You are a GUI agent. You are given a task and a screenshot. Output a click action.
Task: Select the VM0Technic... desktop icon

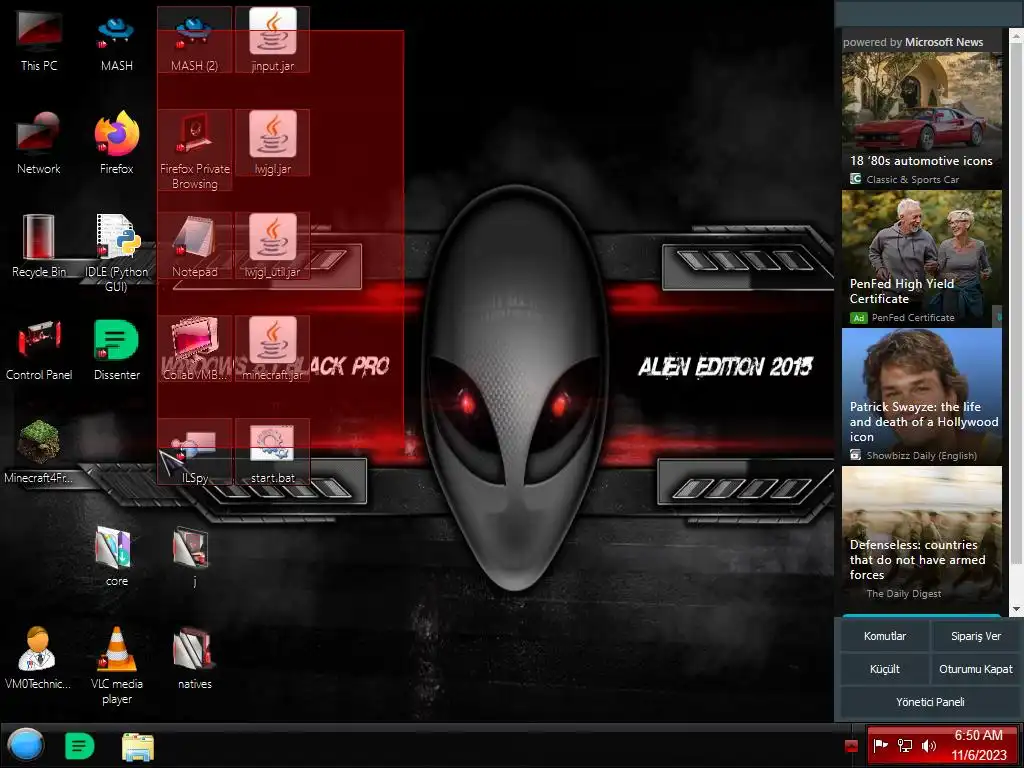tap(38, 658)
